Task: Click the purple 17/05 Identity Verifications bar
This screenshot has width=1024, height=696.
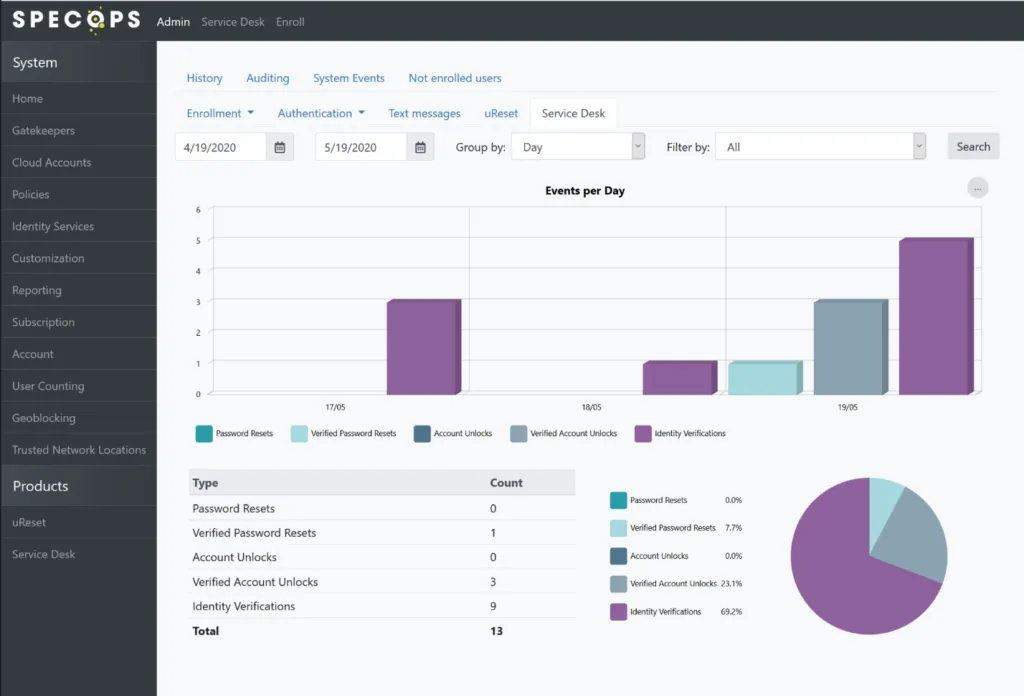Action: pos(424,347)
